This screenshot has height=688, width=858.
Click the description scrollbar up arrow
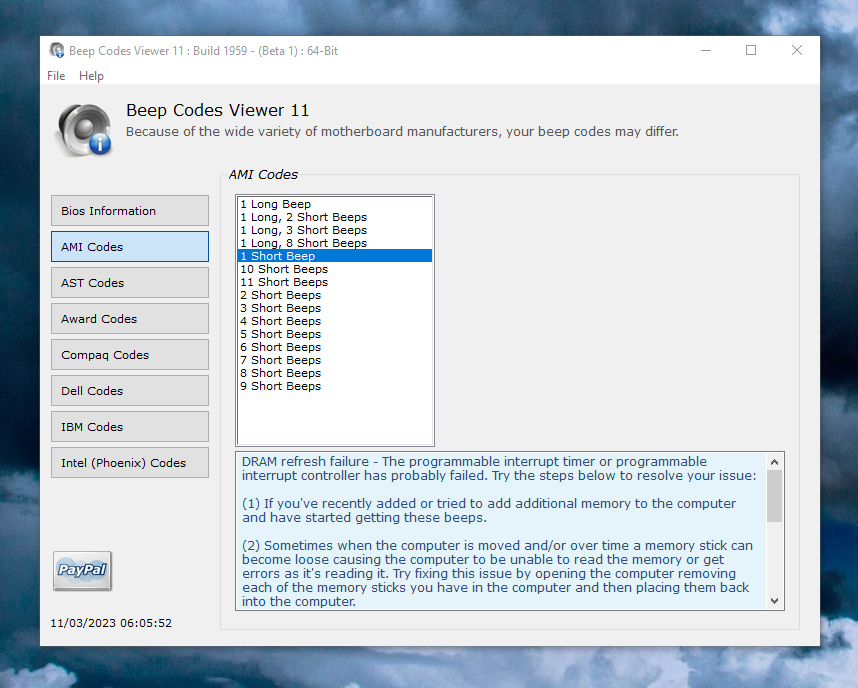click(774, 462)
